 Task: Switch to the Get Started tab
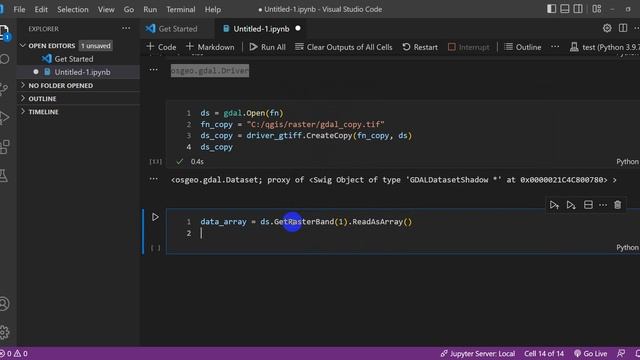pyautogui.click(x=177, y=29)
